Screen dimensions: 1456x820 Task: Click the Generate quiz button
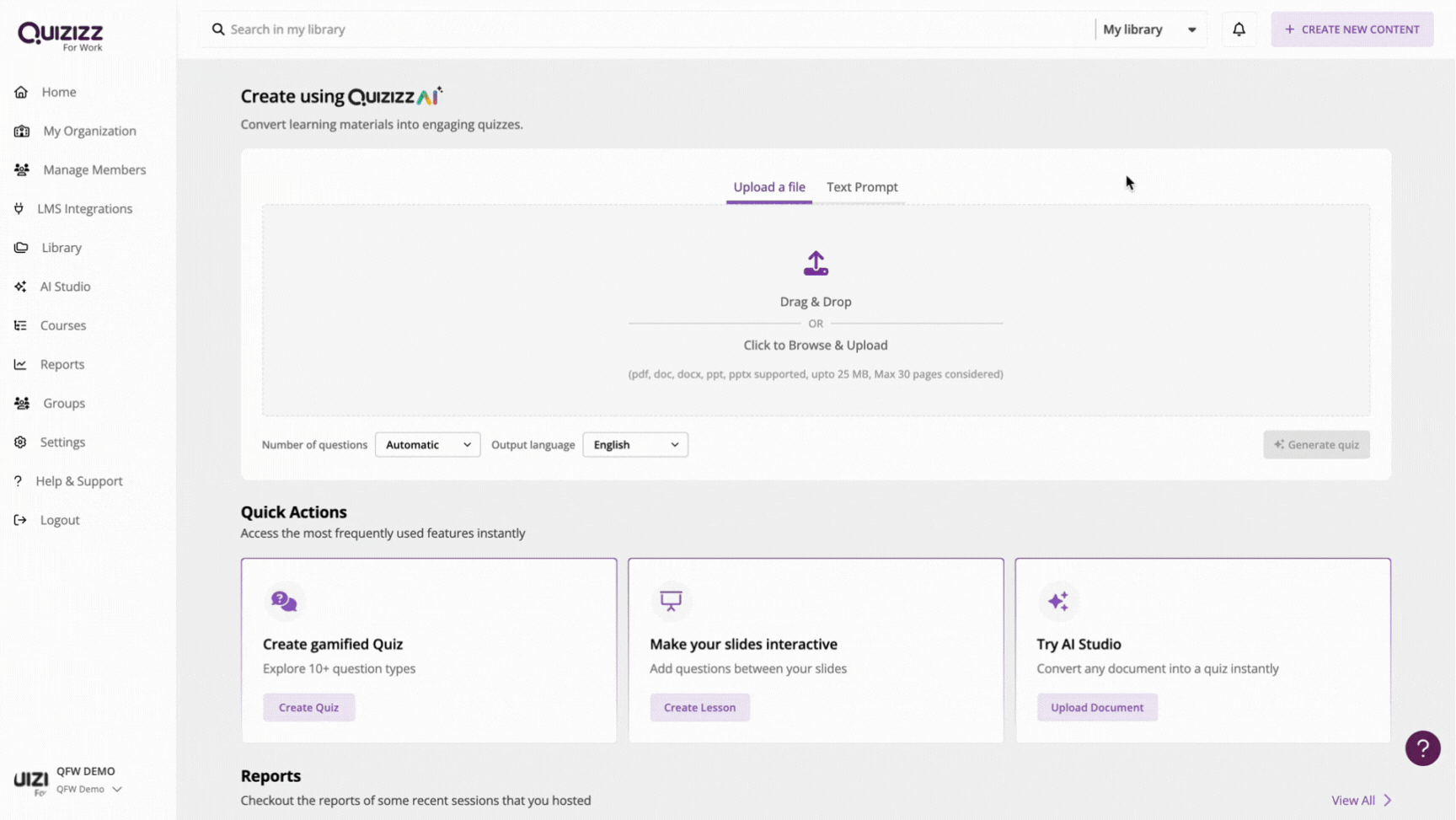pyautogui.click(x=1316, y=445)
